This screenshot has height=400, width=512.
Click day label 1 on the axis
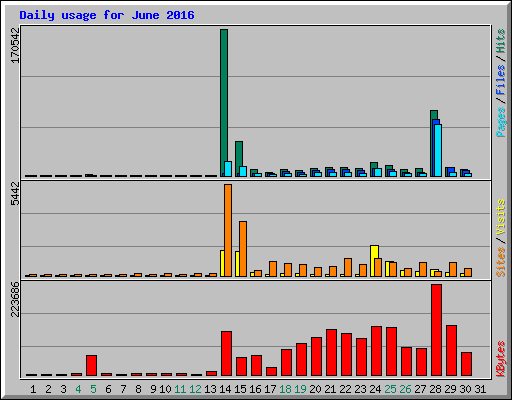(x=33, y=389)
